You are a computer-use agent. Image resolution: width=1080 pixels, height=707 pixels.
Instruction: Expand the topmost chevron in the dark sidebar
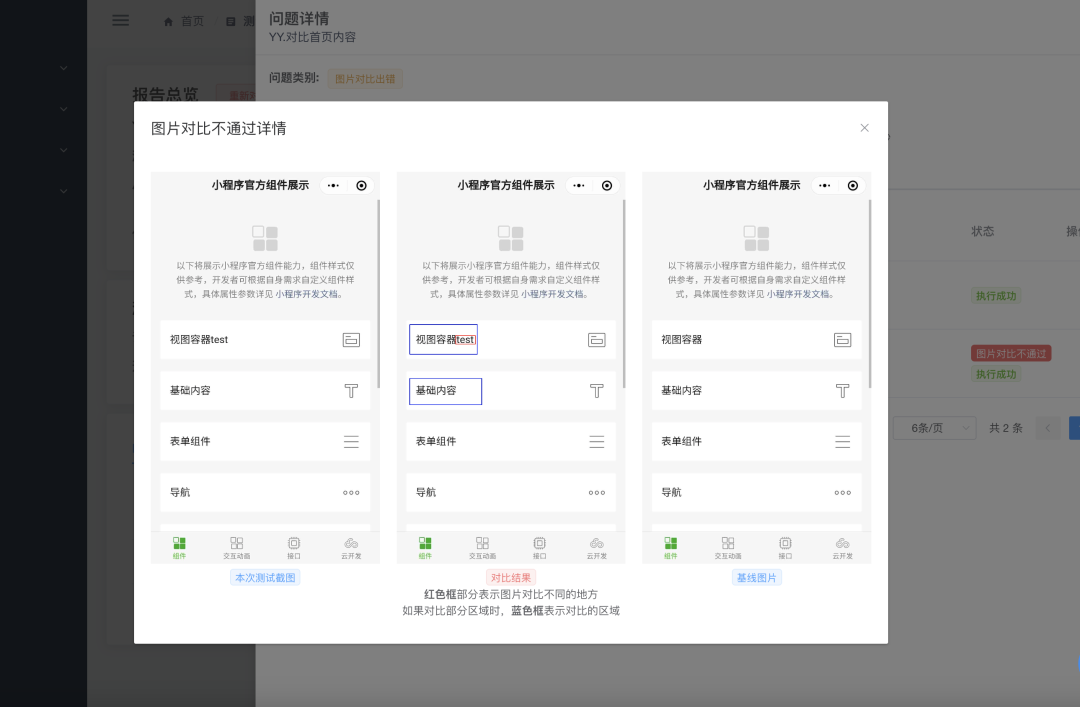click(63, 68)
